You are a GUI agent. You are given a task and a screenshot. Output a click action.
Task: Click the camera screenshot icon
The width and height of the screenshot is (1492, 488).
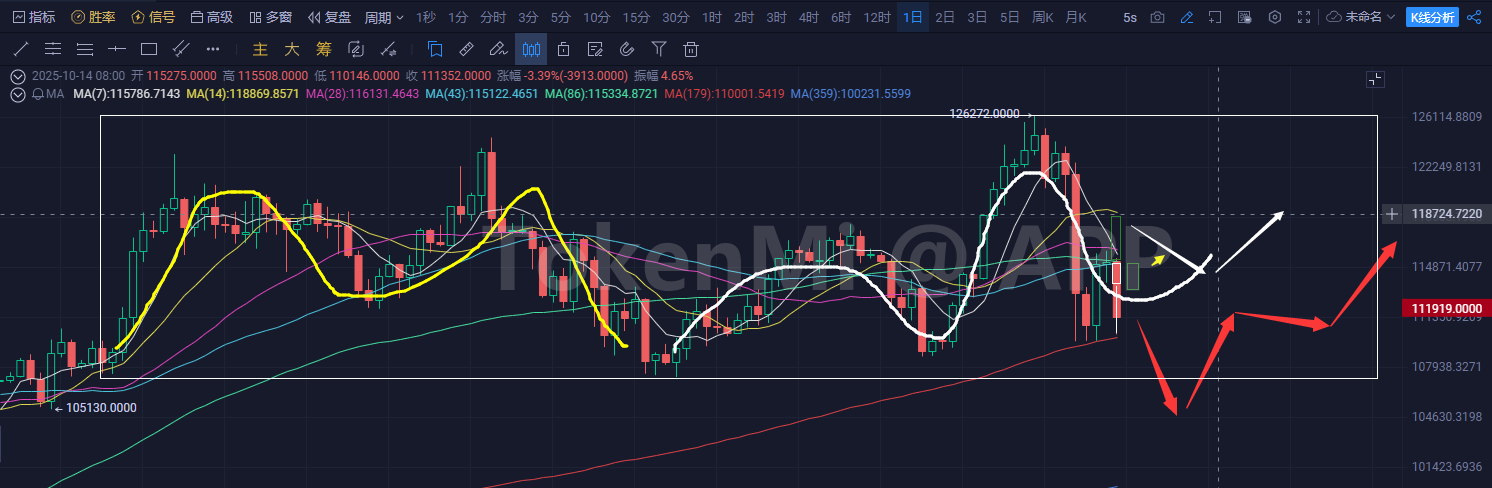tap(1157, 17)
